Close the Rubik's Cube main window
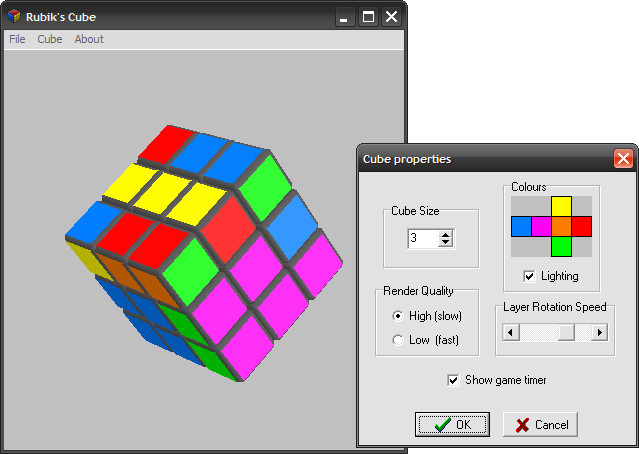639x454 pixels. pos(392,17)
